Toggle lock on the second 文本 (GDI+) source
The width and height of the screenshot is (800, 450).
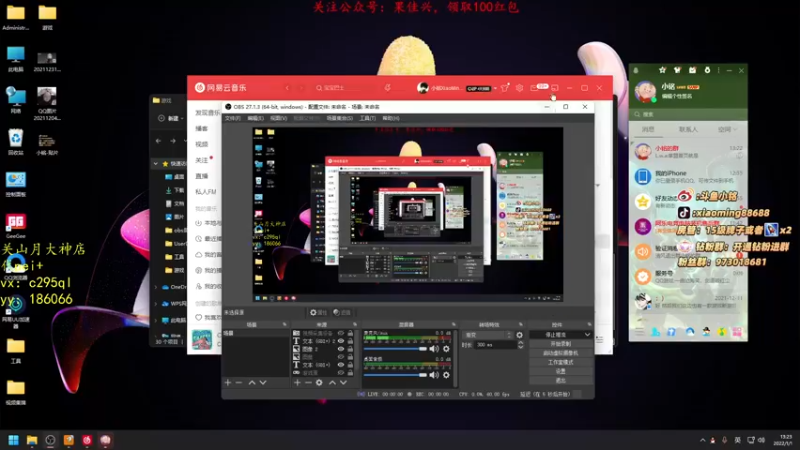(x=351, y=365)
